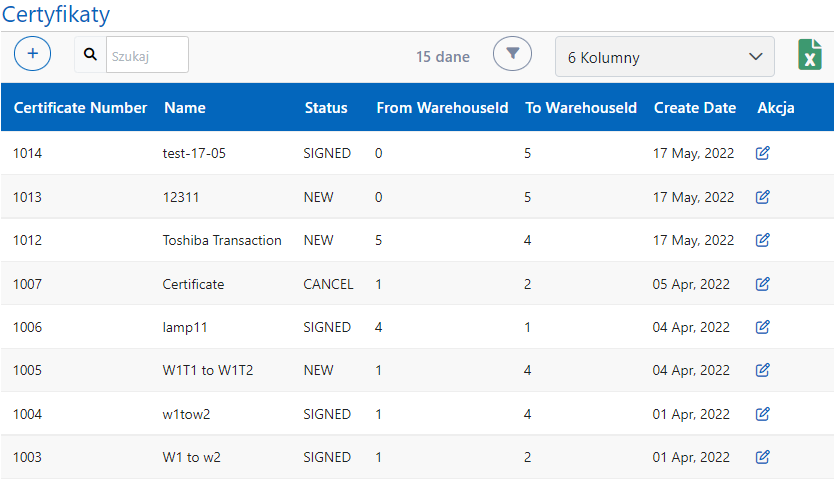Click the search magnifier icon

[x=90, y=54]
